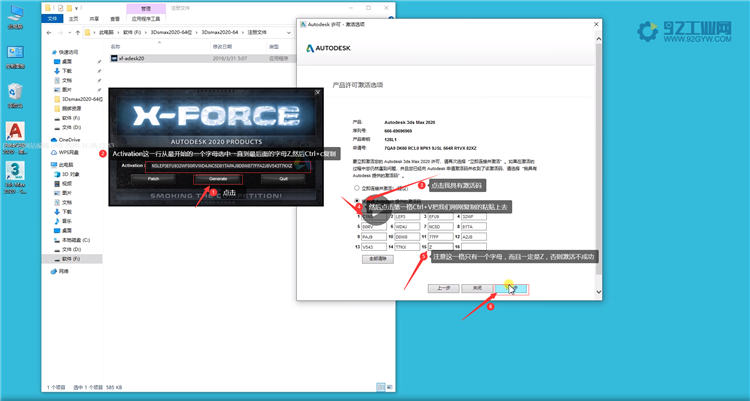Switch Explorer to large icons view
The image size is (750, 401).
(x=389, y=387)
